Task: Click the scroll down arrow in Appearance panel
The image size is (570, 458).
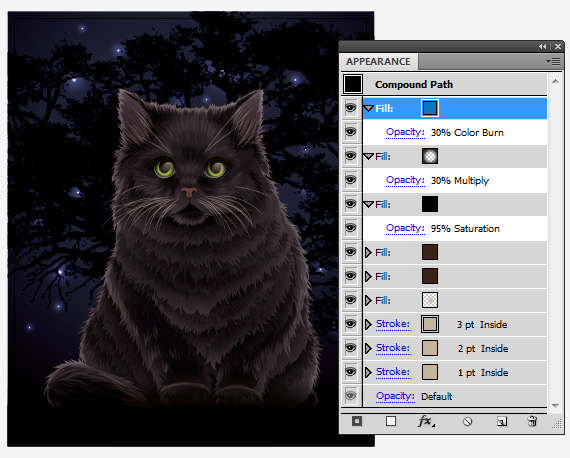Action: [x=555, y=405]
